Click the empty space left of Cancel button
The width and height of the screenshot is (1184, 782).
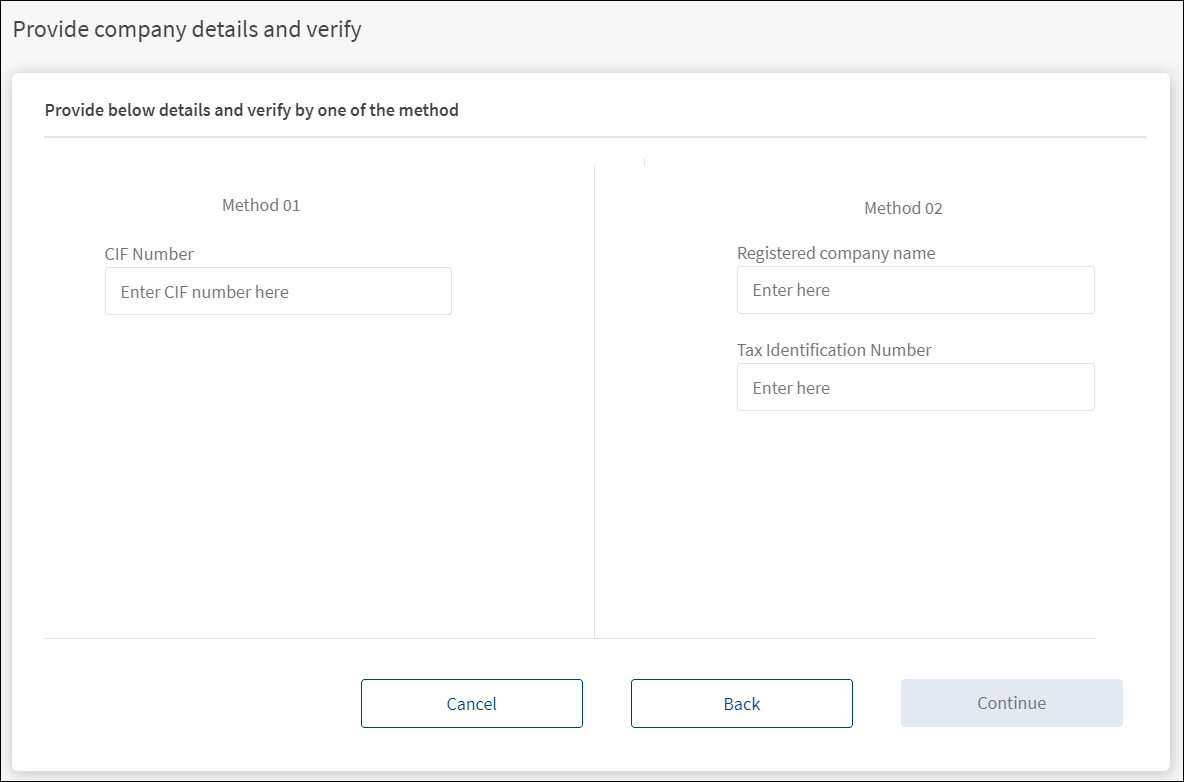(200, 704)
